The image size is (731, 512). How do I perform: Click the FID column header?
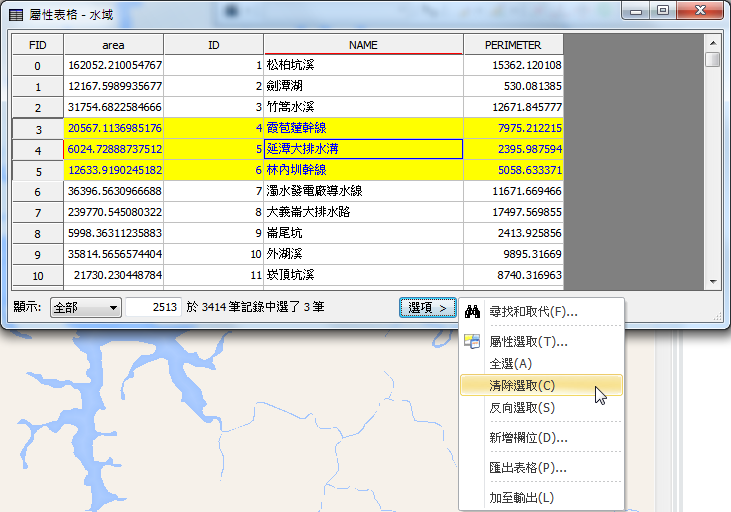(x=38, y=45)
